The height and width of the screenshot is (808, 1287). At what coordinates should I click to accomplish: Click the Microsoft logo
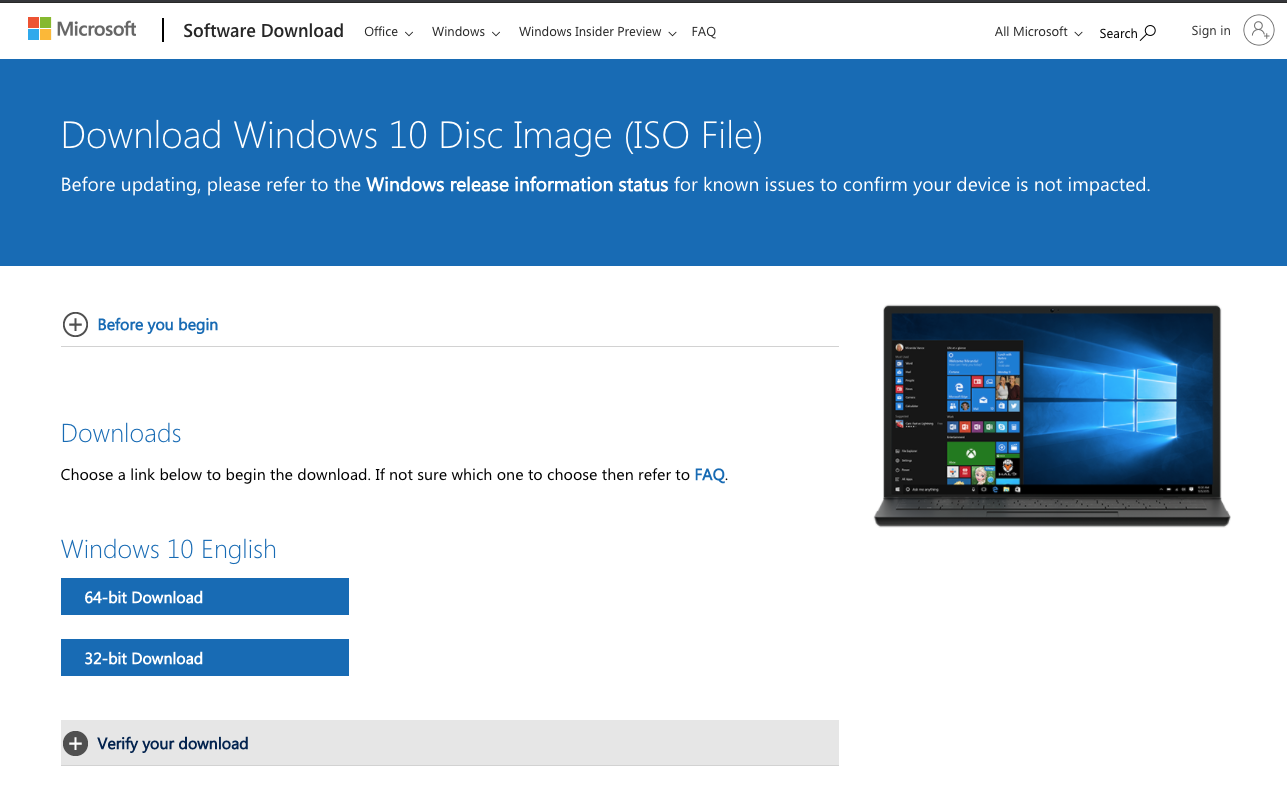[x=82, y=29]
